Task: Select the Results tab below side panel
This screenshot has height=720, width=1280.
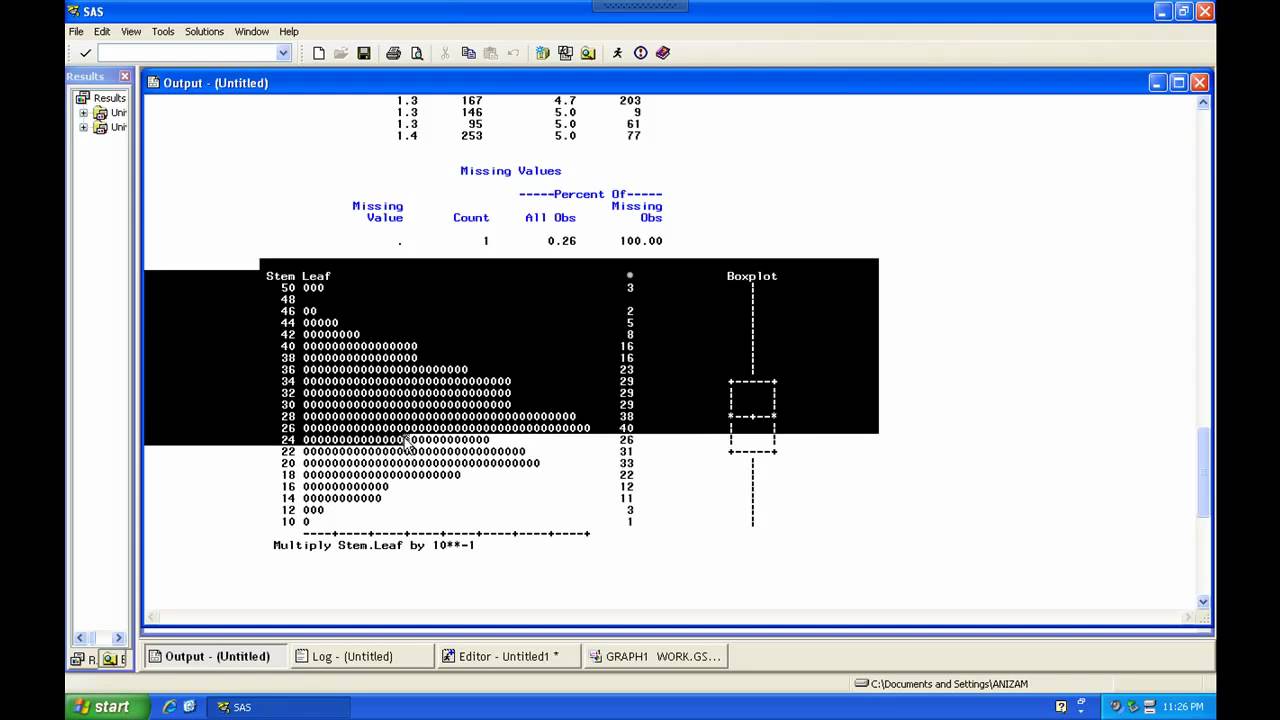Action: point(83,659)
